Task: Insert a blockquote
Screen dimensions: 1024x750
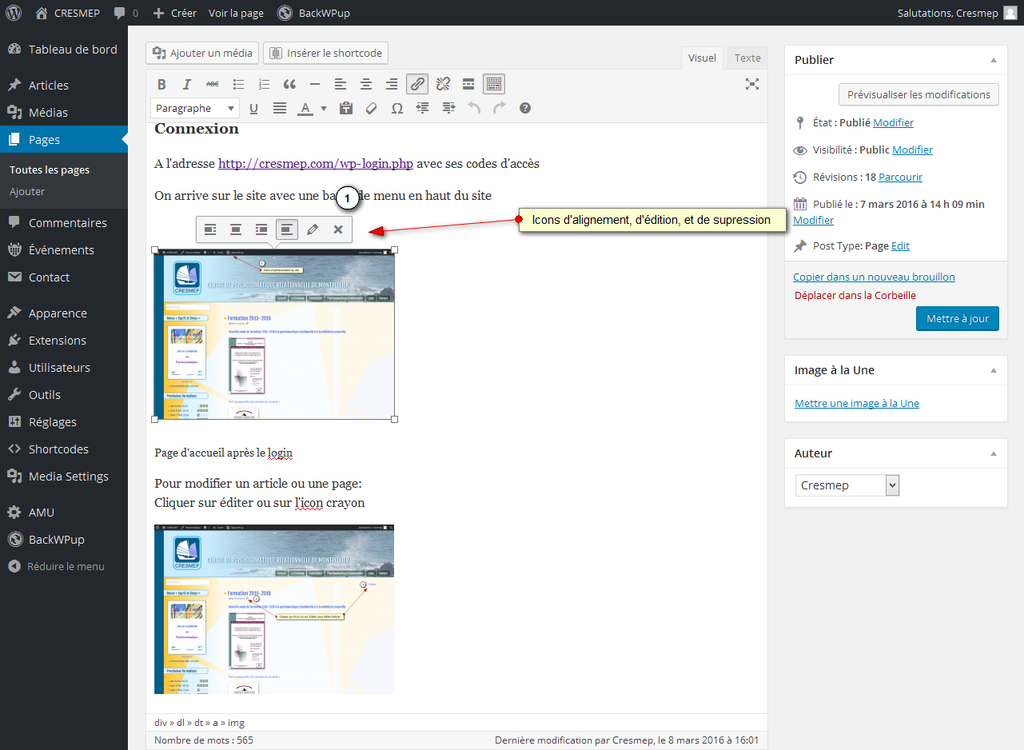Action: [289, 84]
